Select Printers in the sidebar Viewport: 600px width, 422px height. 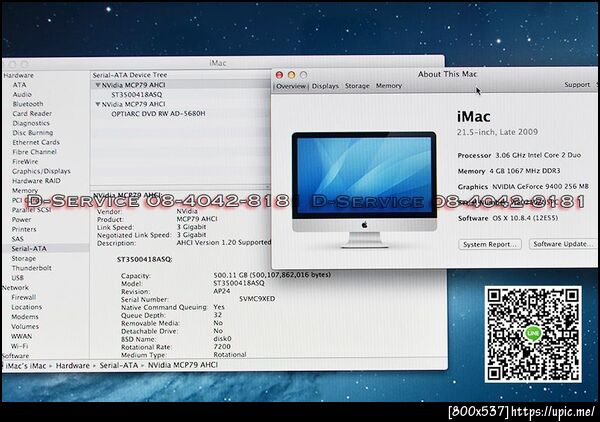pos(24,229)
